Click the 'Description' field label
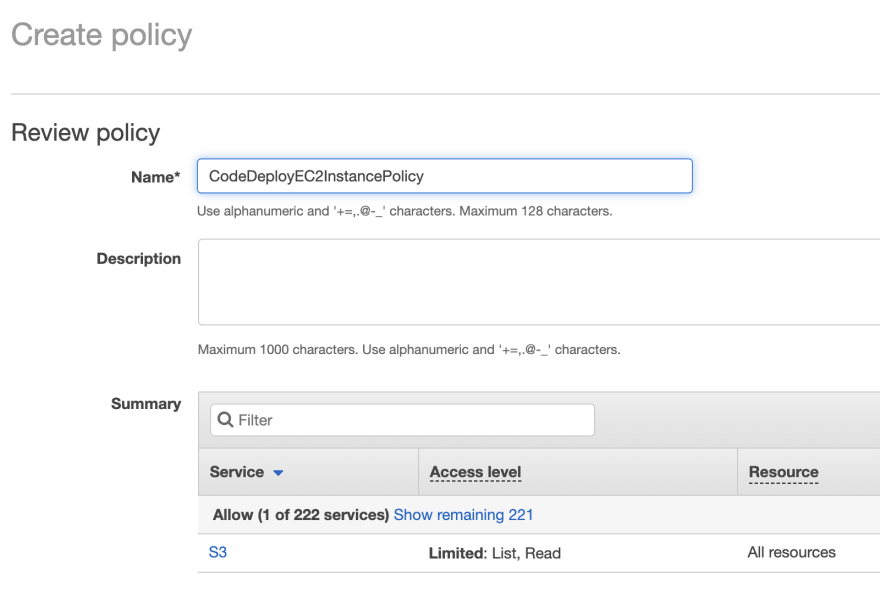 tap(139, 259)
